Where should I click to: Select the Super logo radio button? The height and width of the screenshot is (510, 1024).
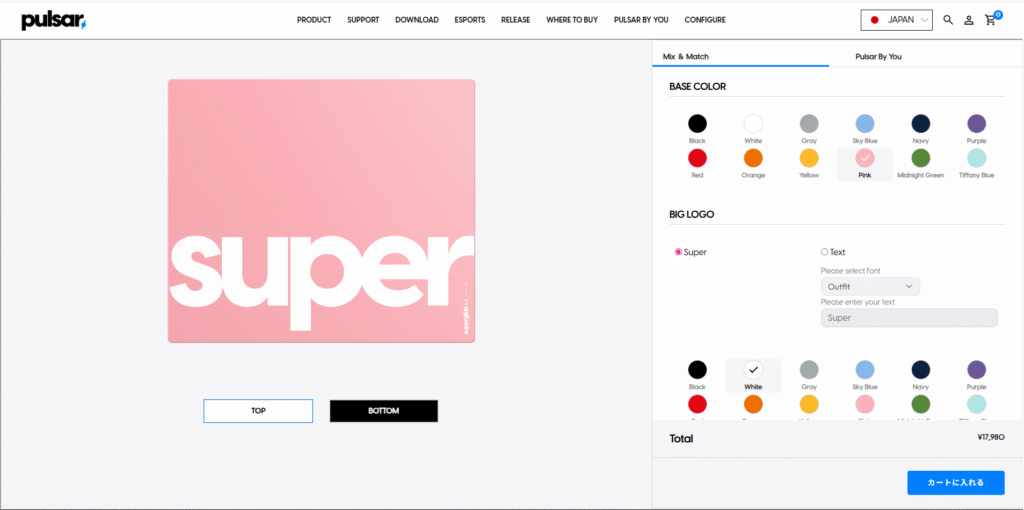tap(678, 252)
